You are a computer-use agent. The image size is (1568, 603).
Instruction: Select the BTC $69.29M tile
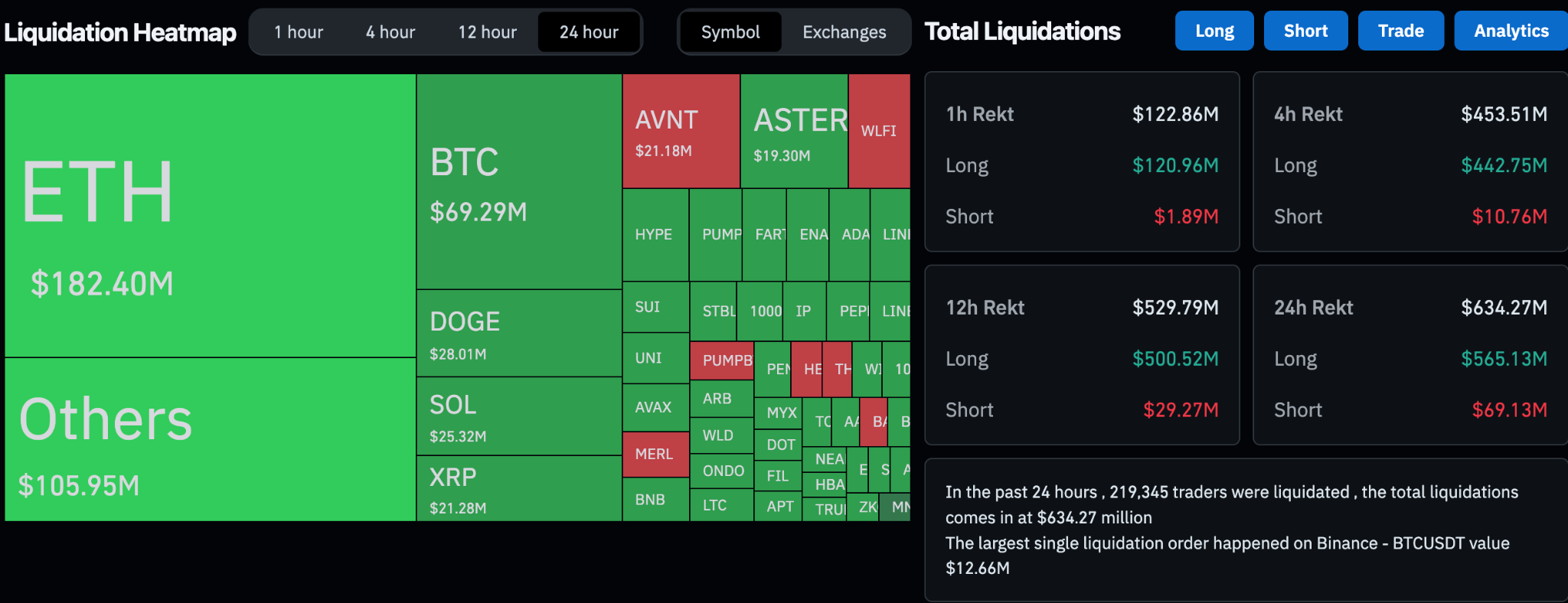[x=518, y=181]
